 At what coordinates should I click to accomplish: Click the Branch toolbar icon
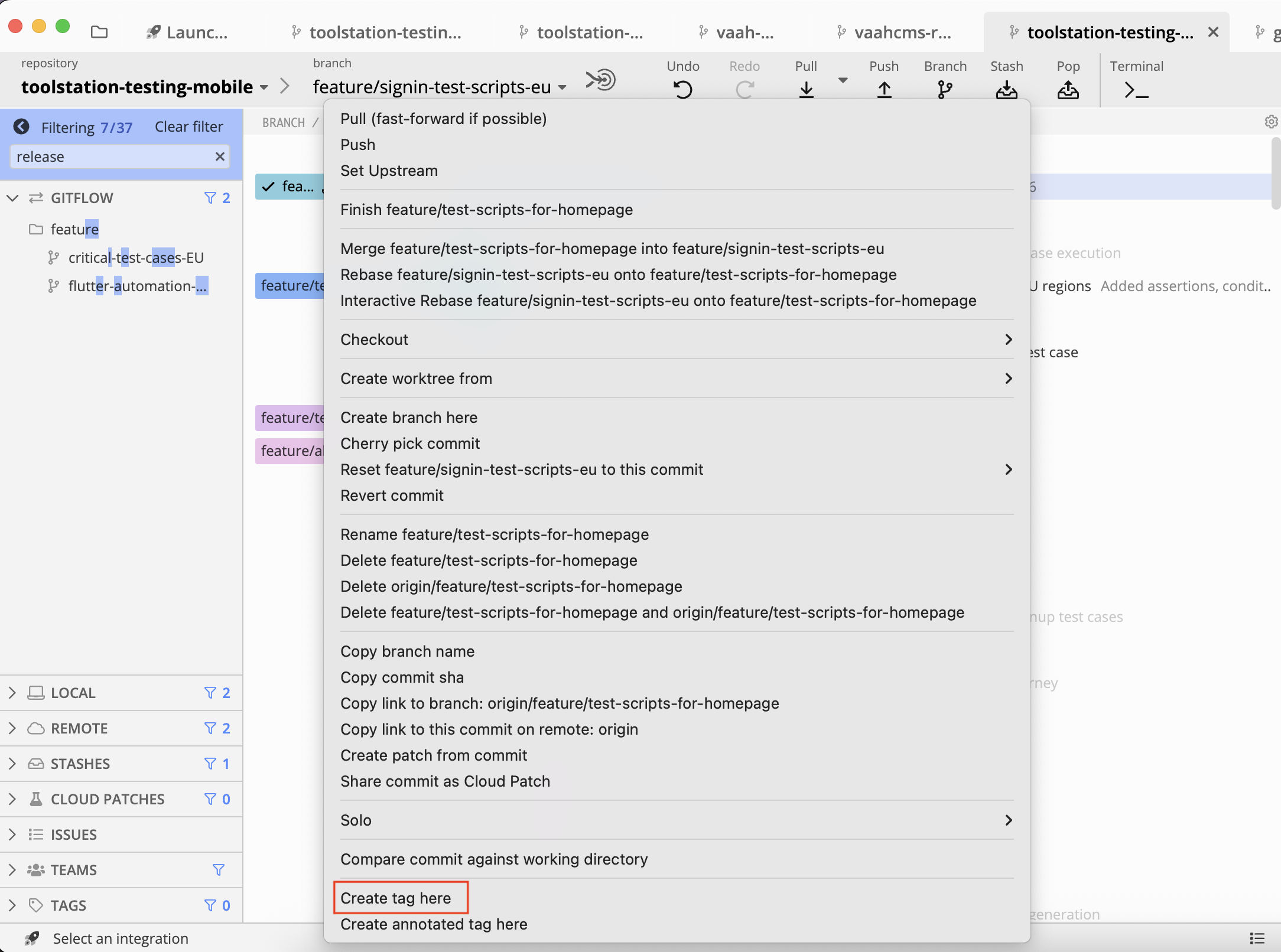(945, 90)
